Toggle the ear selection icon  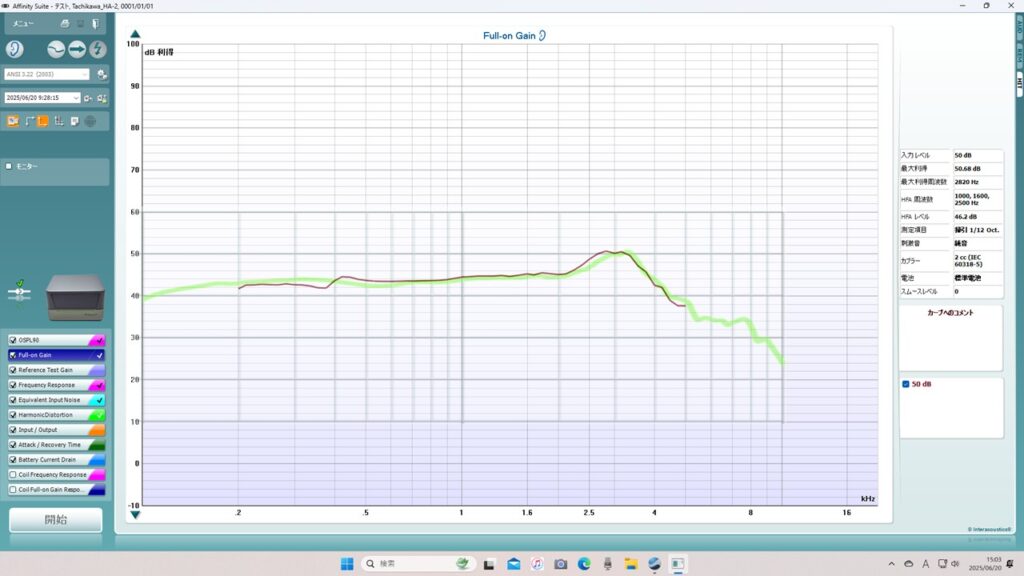point(14,49)
